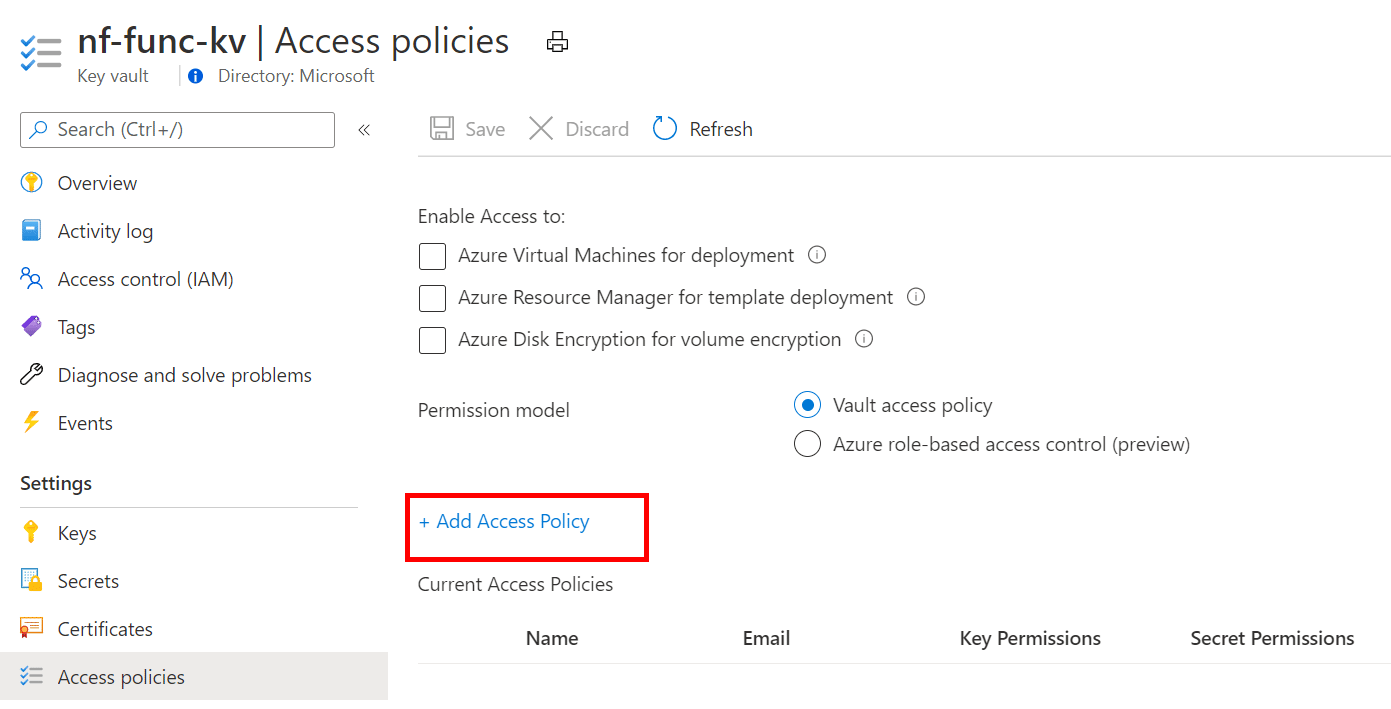Collapse the sidebar with the double chevron
Image resolution: width=1391 pixels, height=709 pixels.
tap(364, 130)
